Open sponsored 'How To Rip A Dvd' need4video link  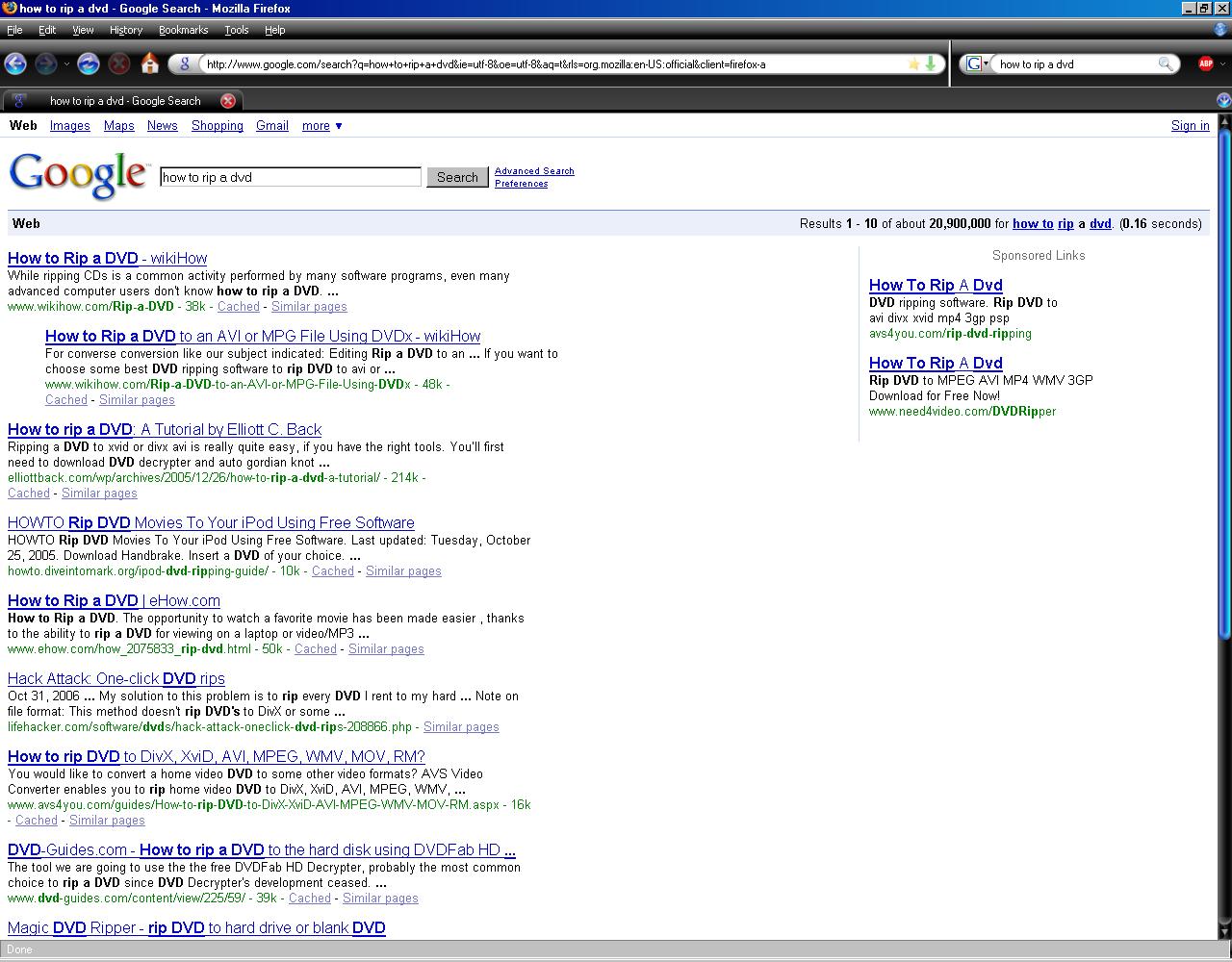tap(936, 363)
